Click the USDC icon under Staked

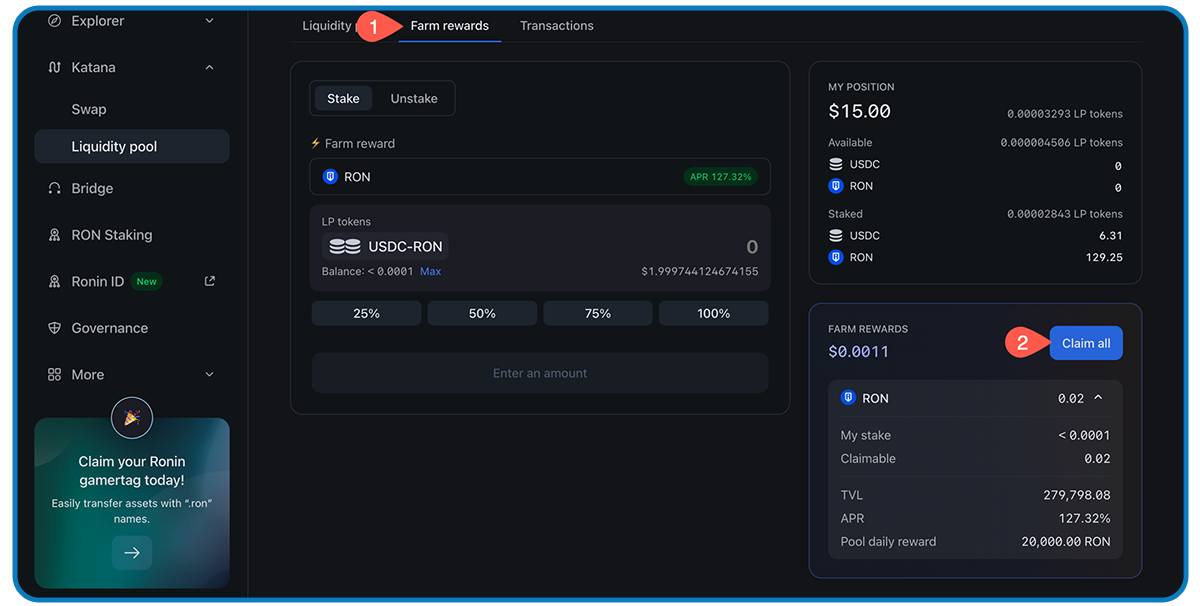tap(836, 236)
